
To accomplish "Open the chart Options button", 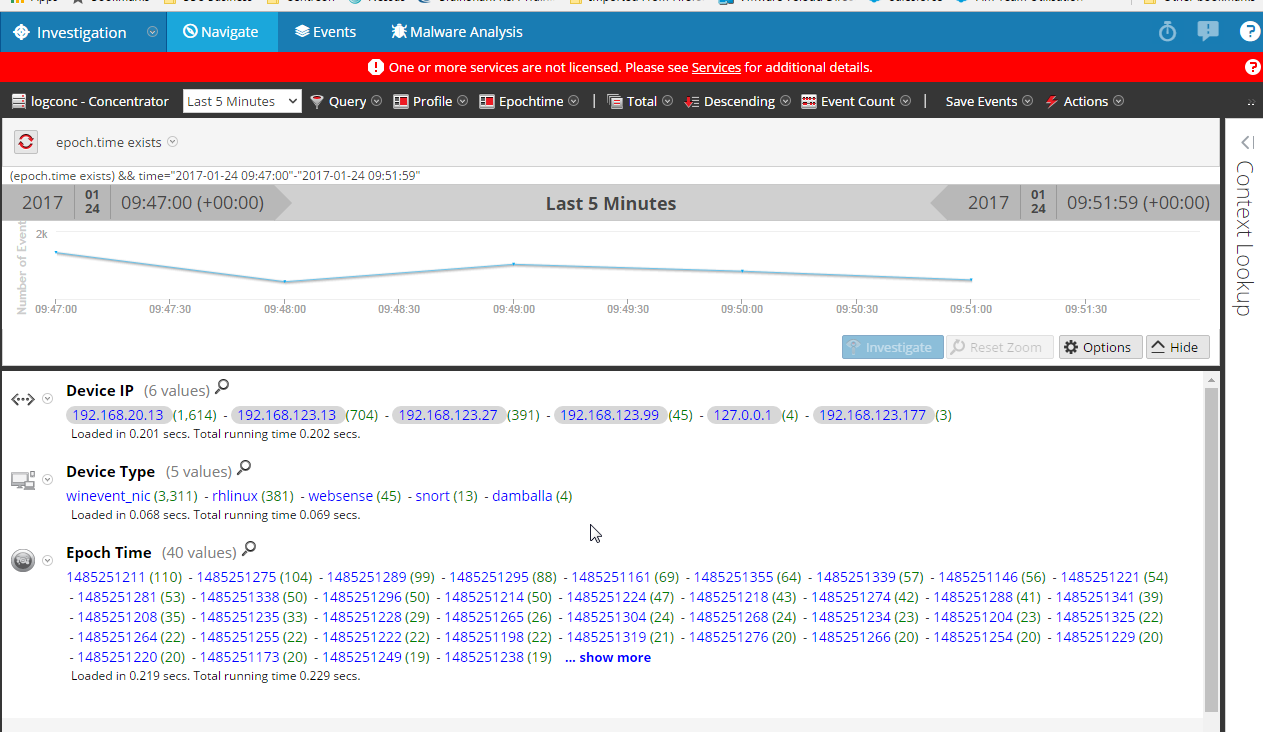I will pyautogui.click(x=1099, y=347).
